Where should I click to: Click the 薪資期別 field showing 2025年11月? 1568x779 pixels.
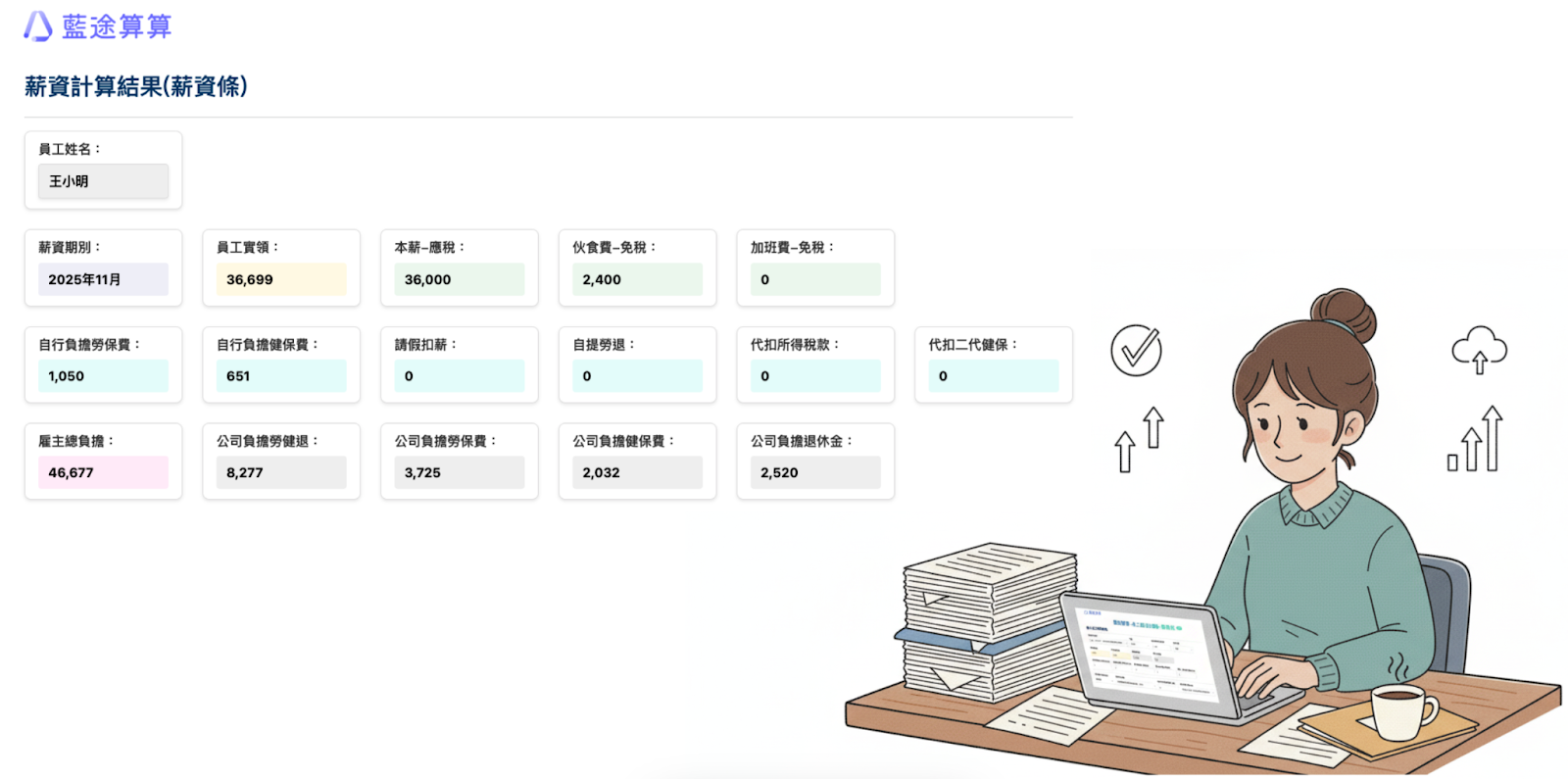(x=103, y=279)
